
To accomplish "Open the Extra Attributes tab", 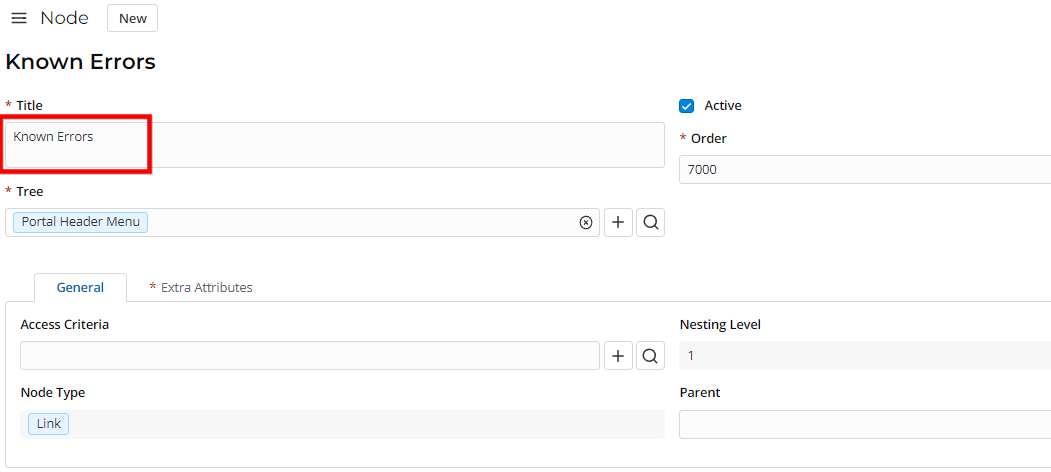I will [x=206, y=288].
